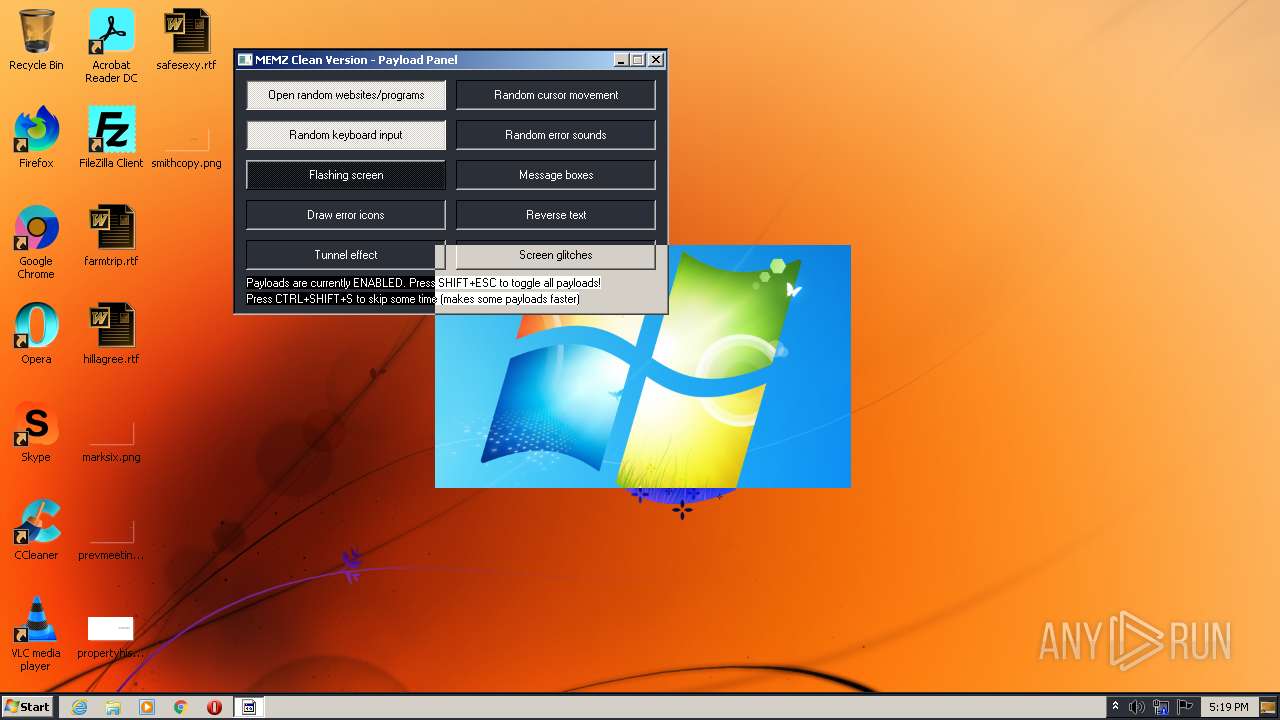Open the VLC media player shortcut
Viewport: 1280px width, 720px height.
pos(36,634)
